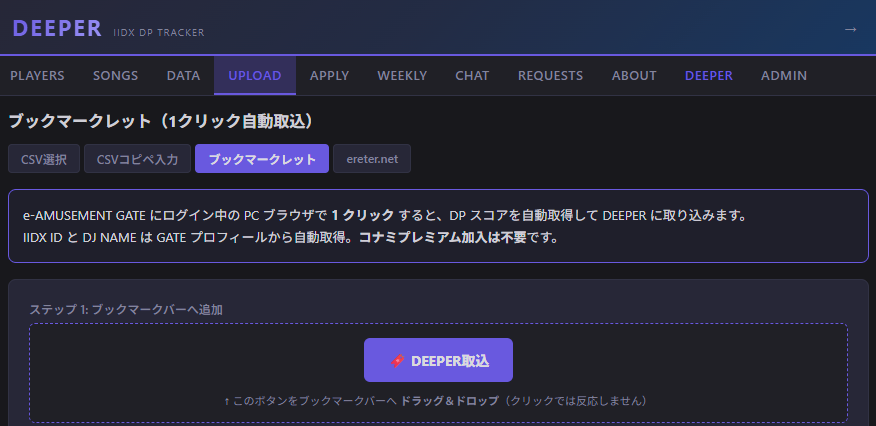Click the arrow icon in the header

[x=850, y=29]
